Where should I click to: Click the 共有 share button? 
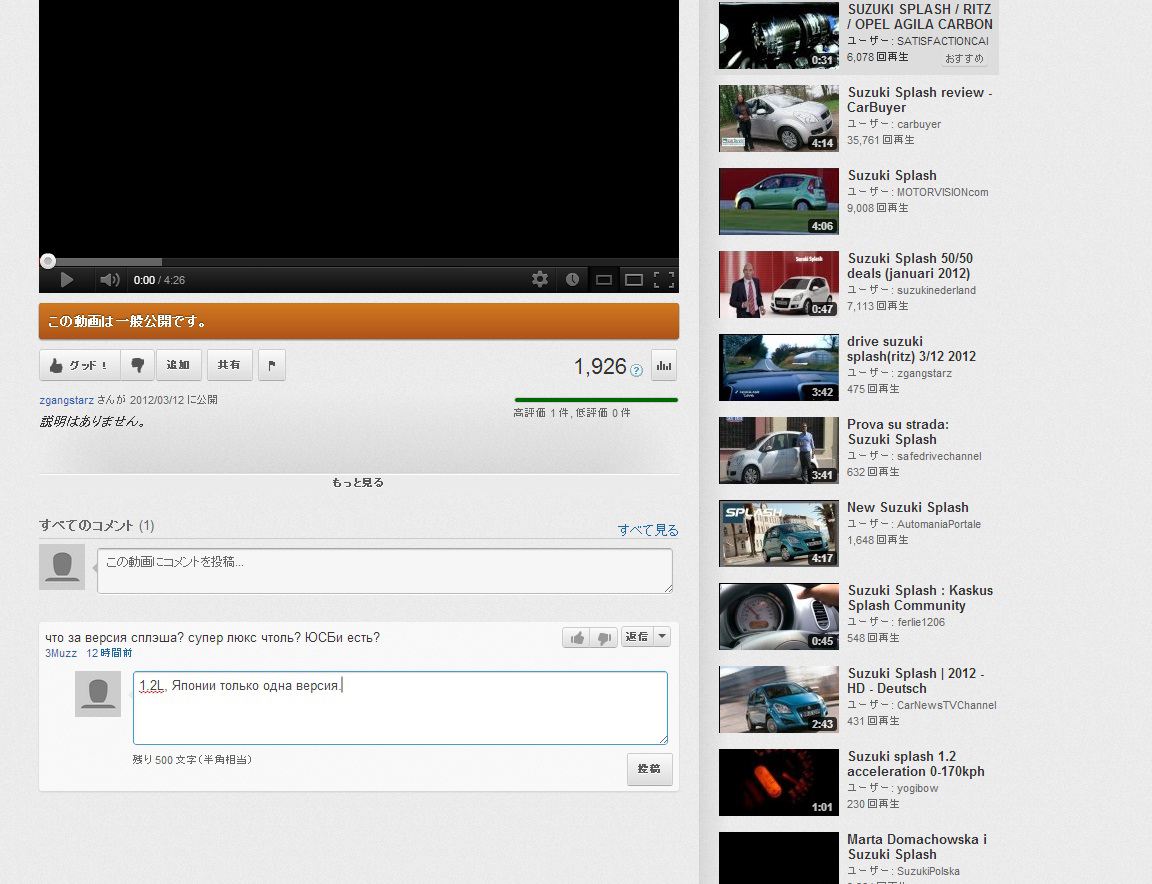point(229,365)
